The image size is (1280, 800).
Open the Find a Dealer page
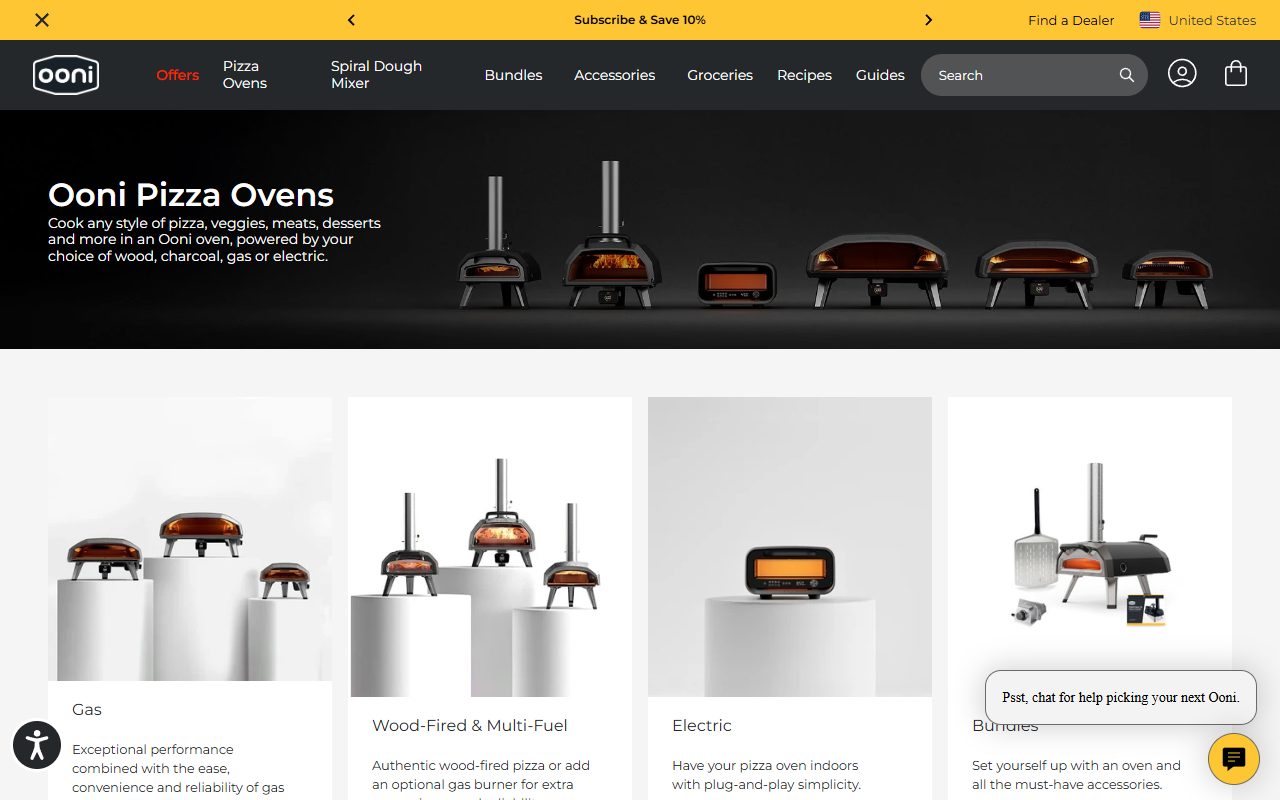point(1071,20)
